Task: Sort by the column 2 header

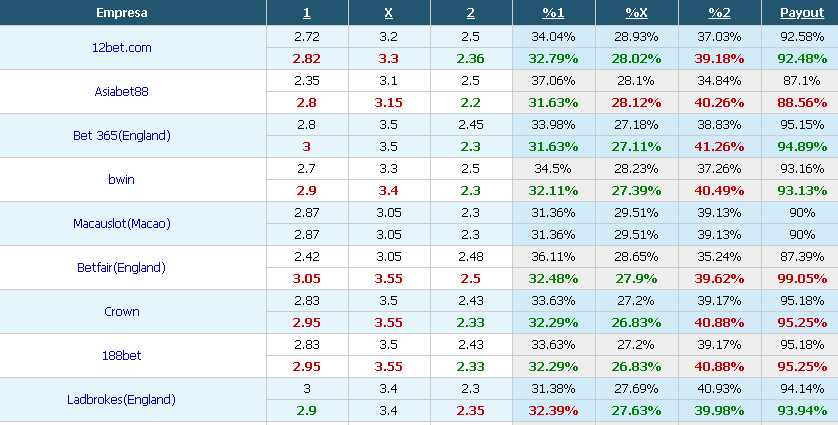Action: pos(470,13)
